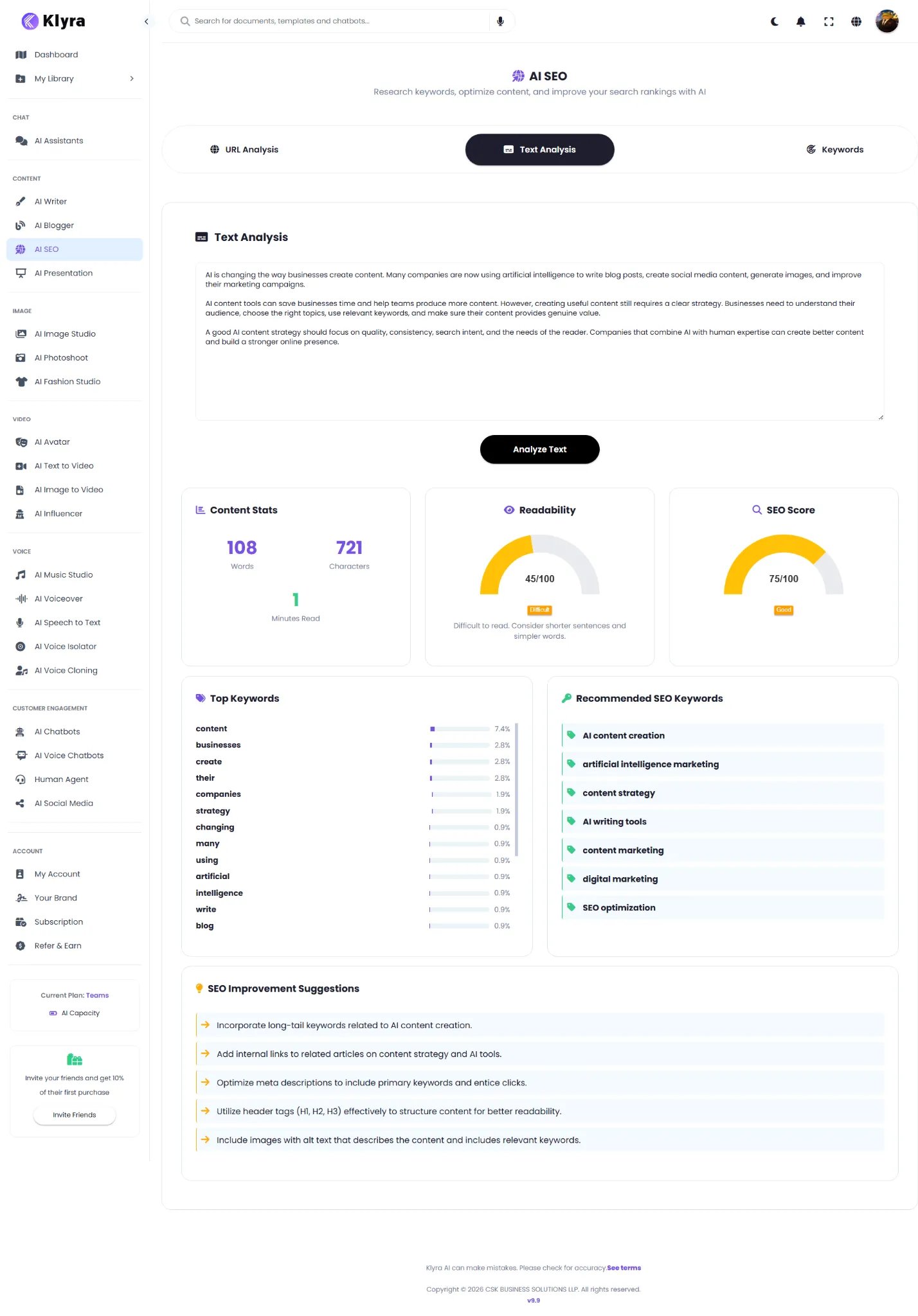
Task: Click the Klyra logo
Action: click(x=53, y=21)
